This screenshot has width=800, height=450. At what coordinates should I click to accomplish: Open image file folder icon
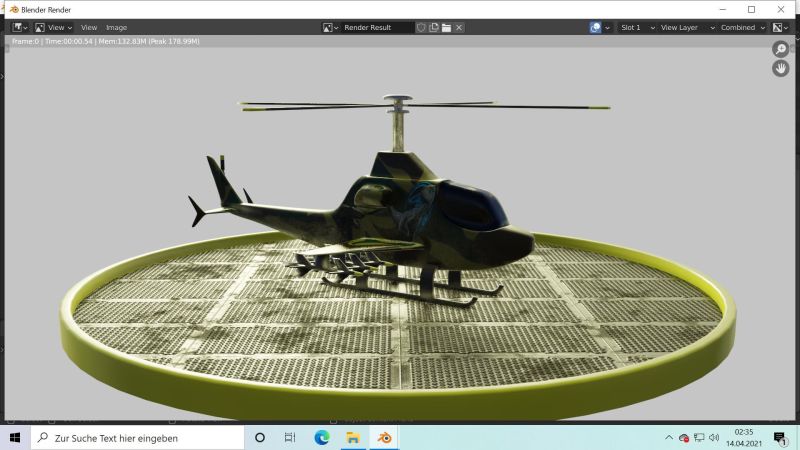tap(446, 28)
